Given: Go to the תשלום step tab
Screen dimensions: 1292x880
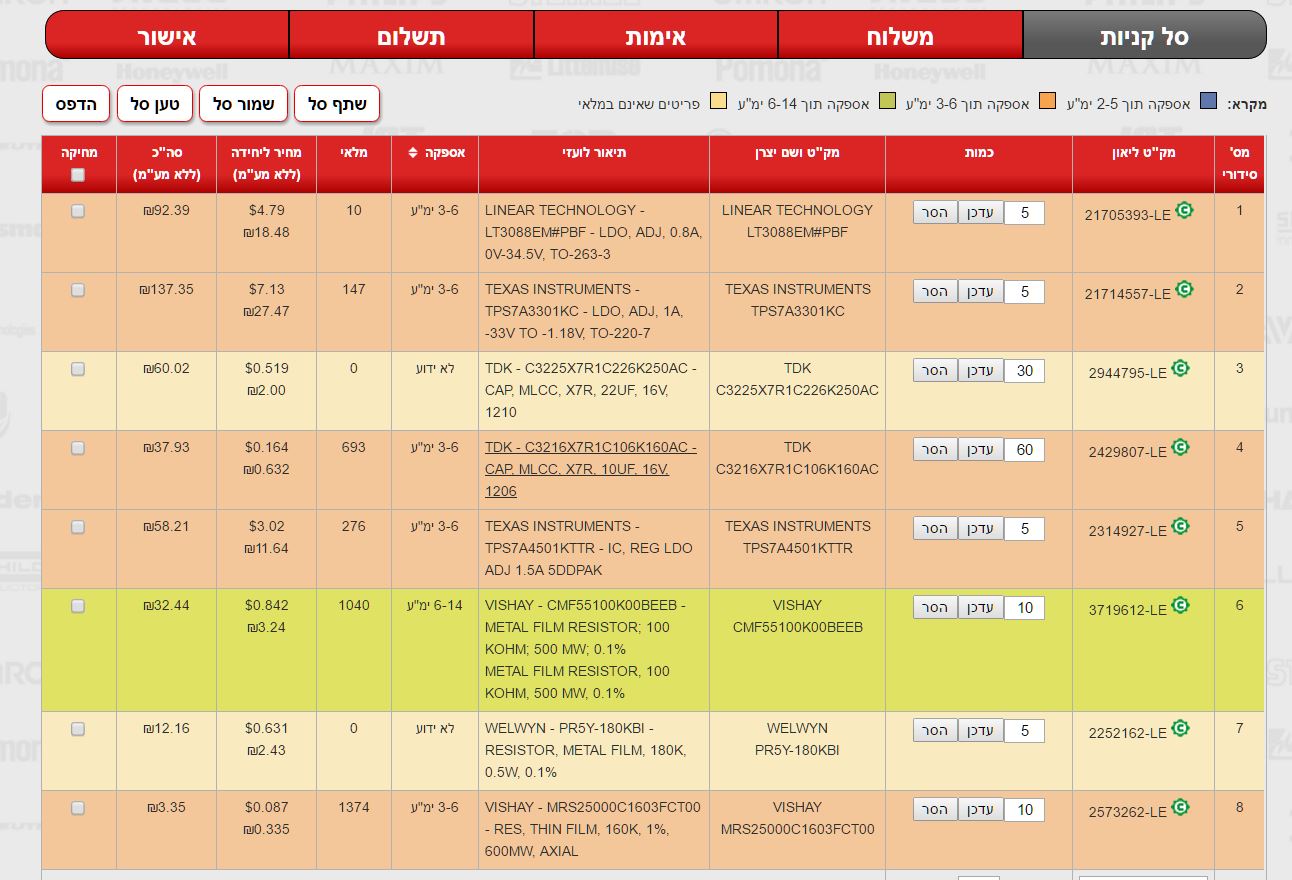Looking at the screenshot, I should point(411,35).
